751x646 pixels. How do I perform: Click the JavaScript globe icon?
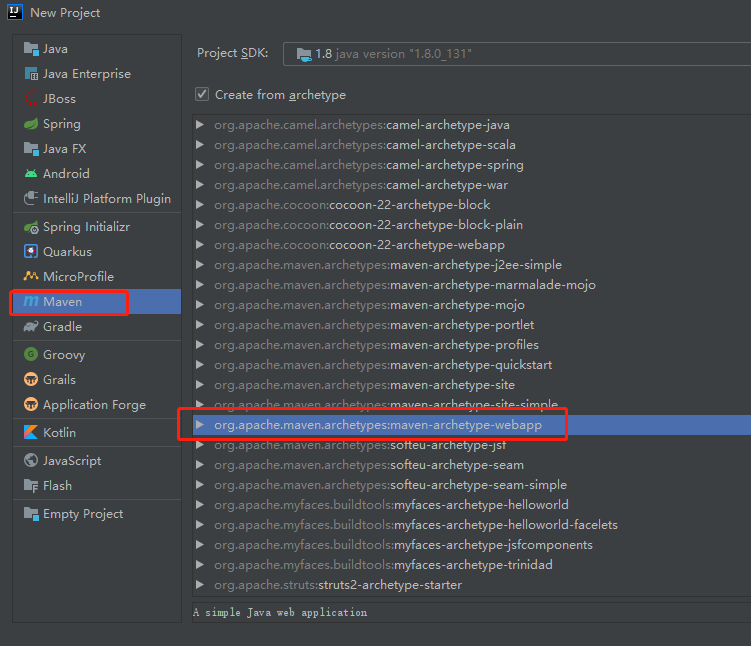[x=31, y=460]
